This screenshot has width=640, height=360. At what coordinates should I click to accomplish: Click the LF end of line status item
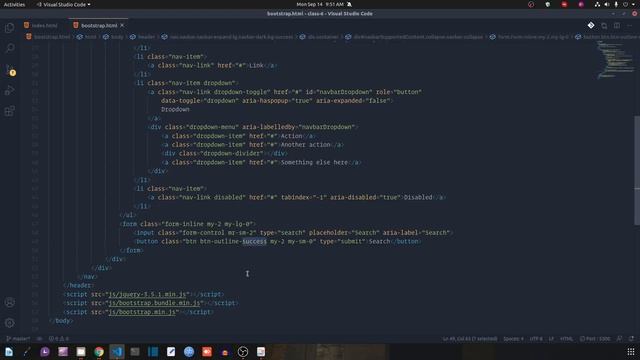point(551,339)
